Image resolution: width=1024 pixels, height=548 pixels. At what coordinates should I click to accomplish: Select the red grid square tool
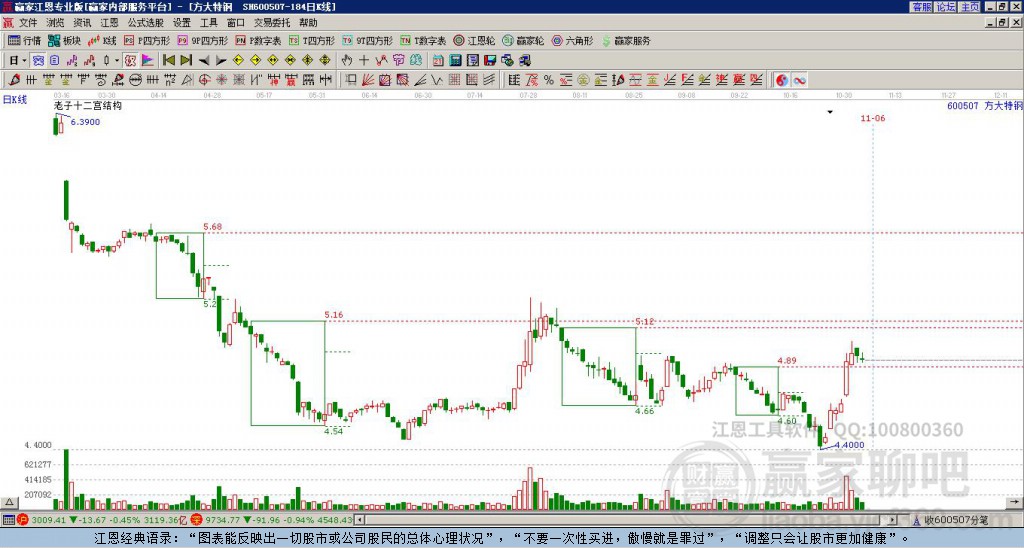coord(454,80)
